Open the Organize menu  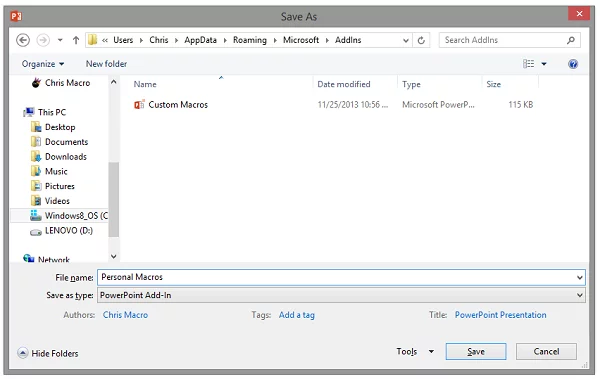tap(42, 64)
